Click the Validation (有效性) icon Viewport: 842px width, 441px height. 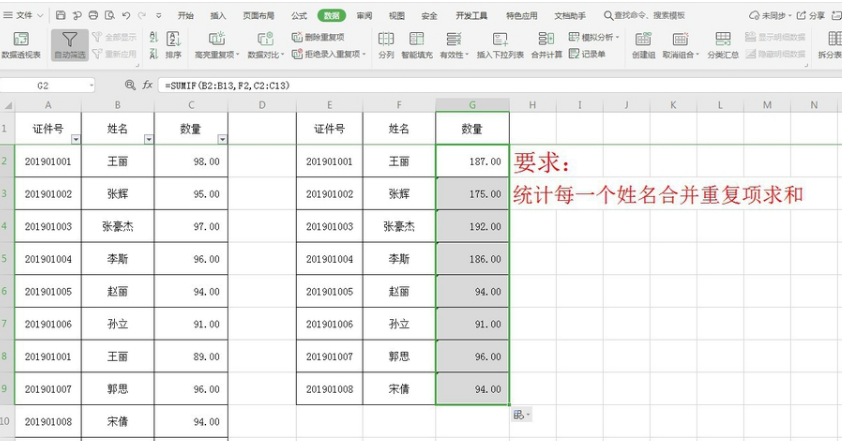[x=454, y=39]
